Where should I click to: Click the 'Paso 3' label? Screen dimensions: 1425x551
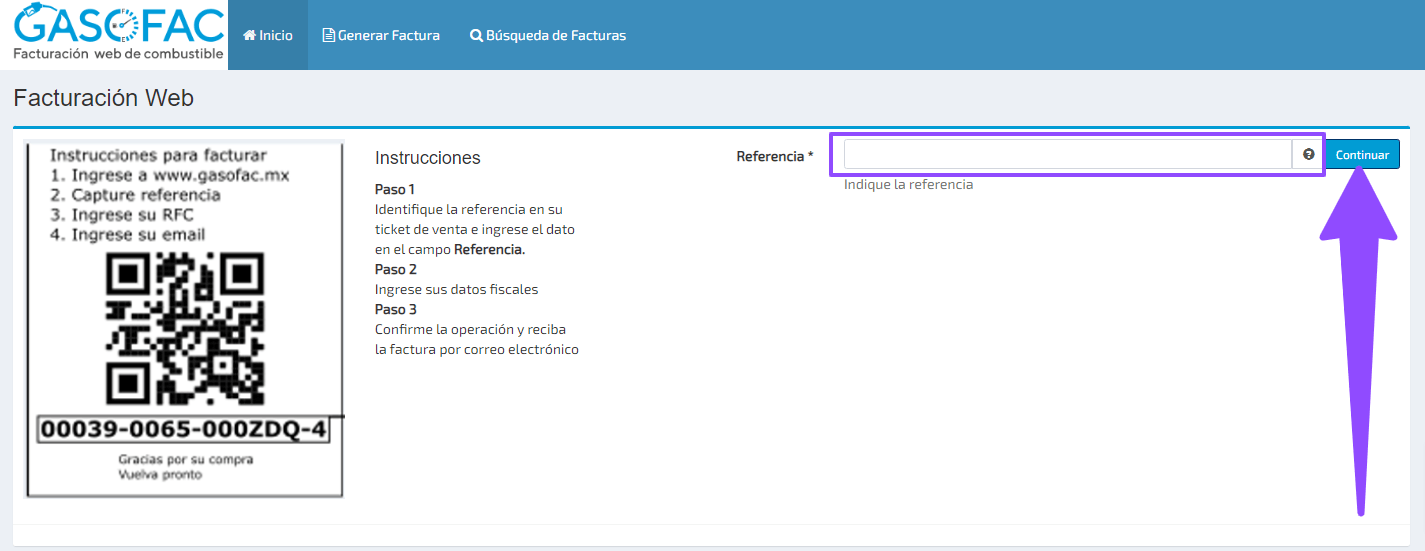(396, 309)
